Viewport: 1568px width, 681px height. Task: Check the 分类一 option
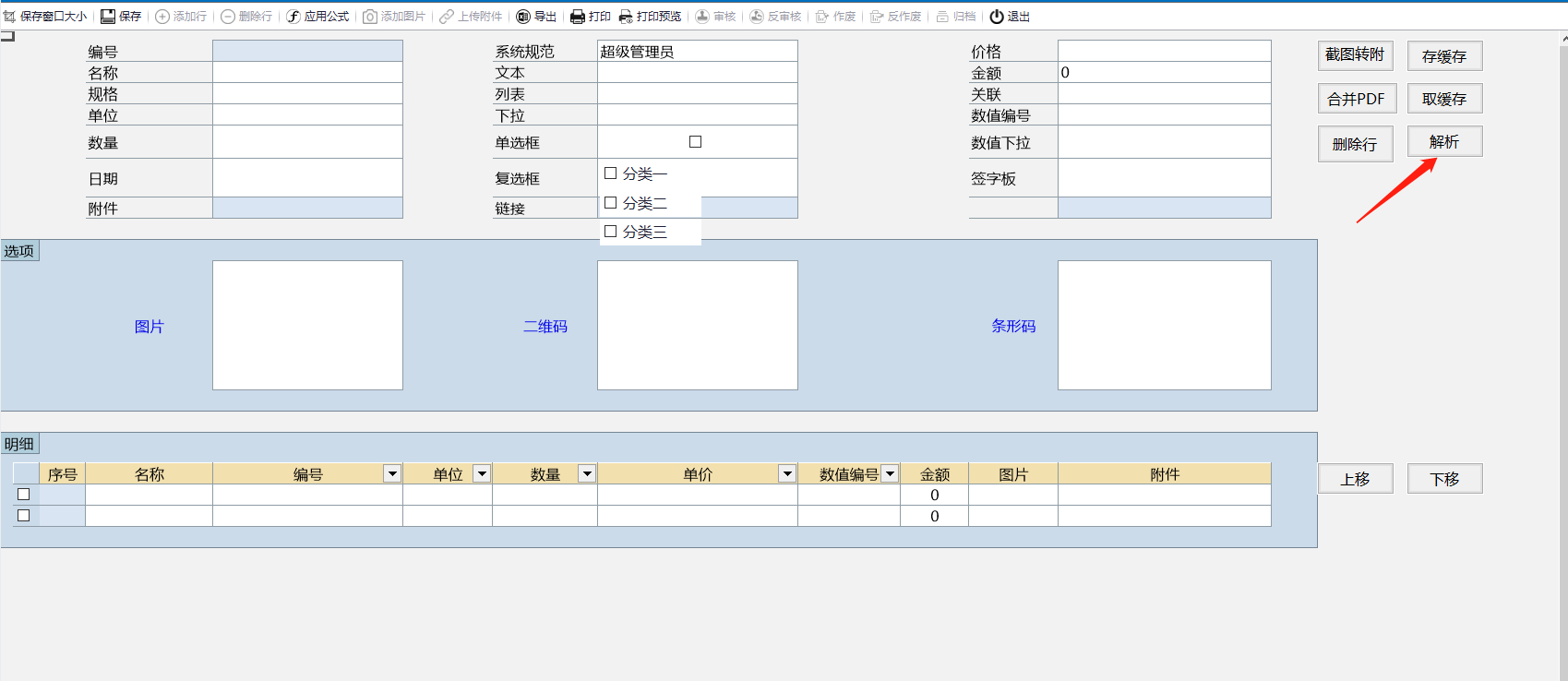pos(611,173)
